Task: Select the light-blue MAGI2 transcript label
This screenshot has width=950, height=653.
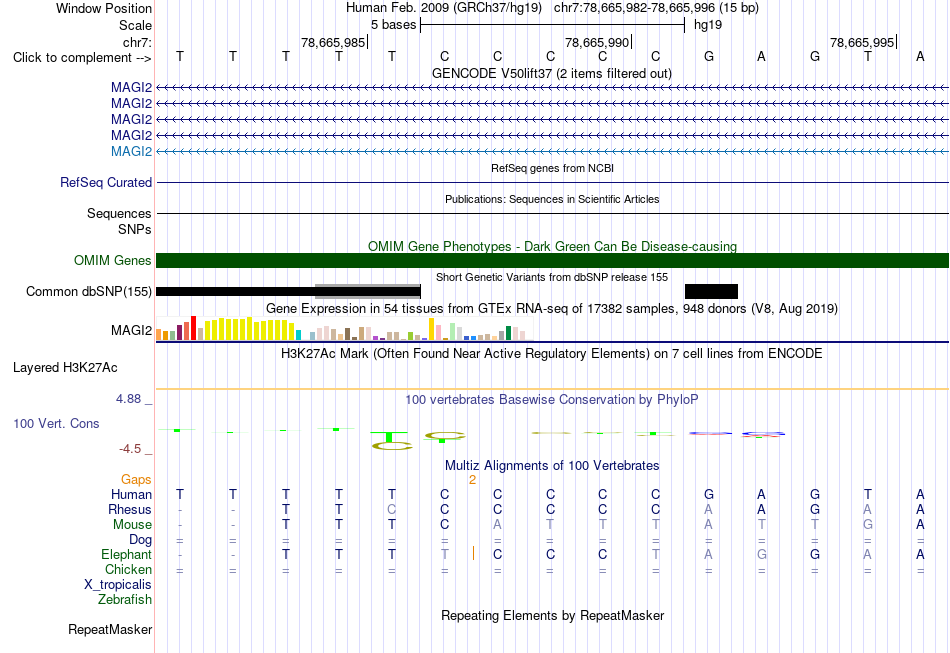Action: pos(131,151)
